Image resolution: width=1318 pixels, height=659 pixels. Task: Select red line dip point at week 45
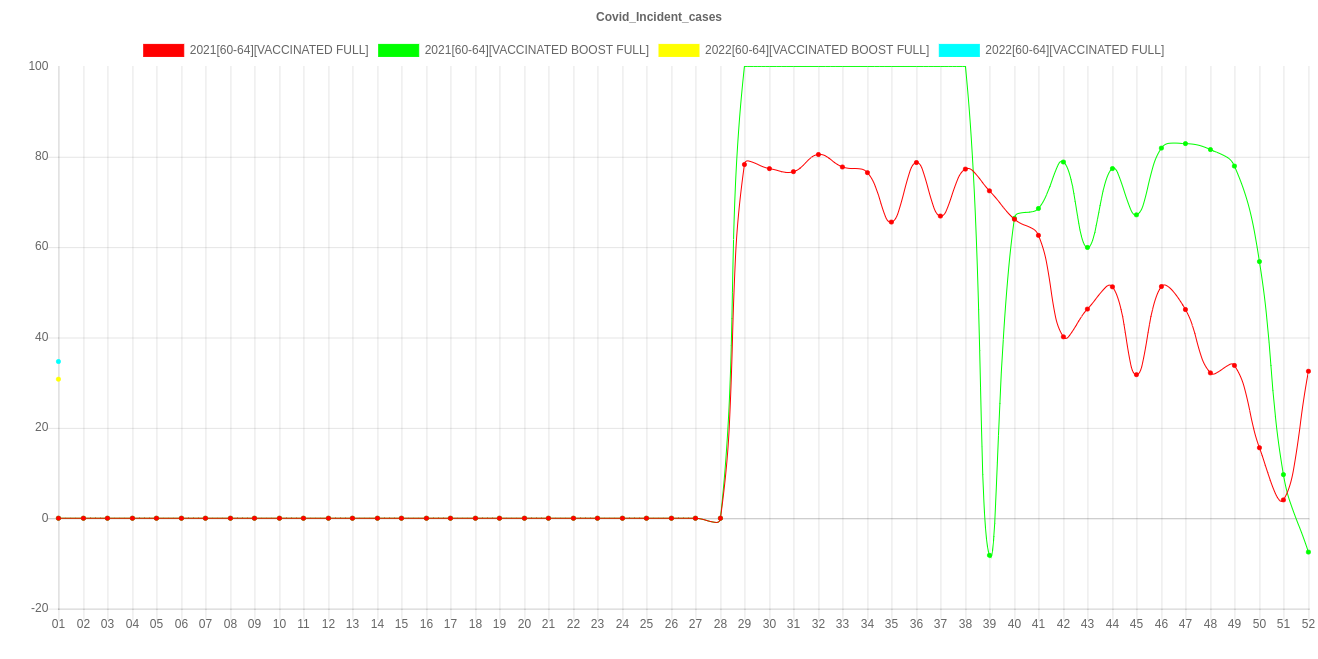[1136, 374]
